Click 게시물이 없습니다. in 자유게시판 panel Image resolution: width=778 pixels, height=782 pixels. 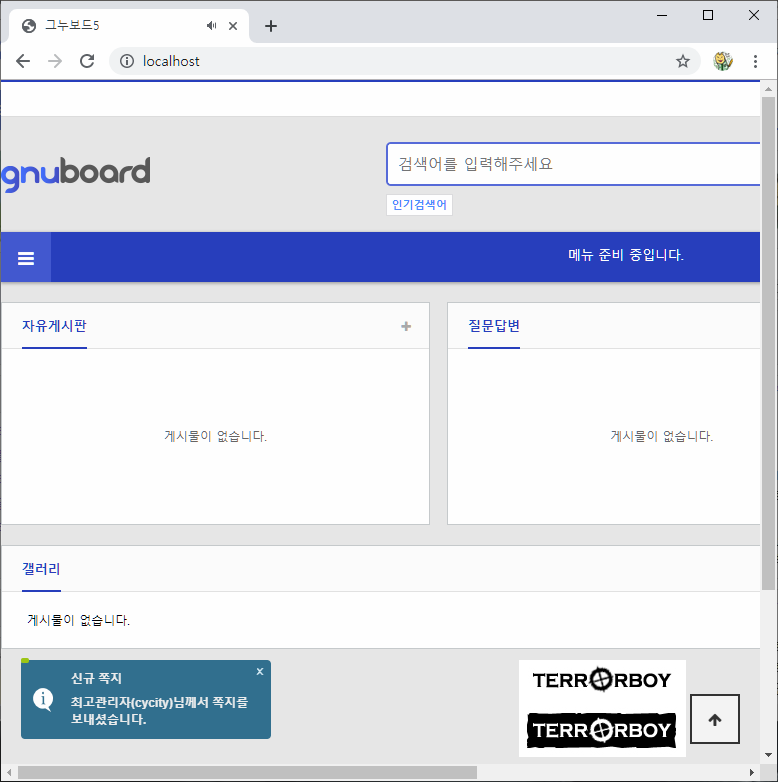coord(215,436)
